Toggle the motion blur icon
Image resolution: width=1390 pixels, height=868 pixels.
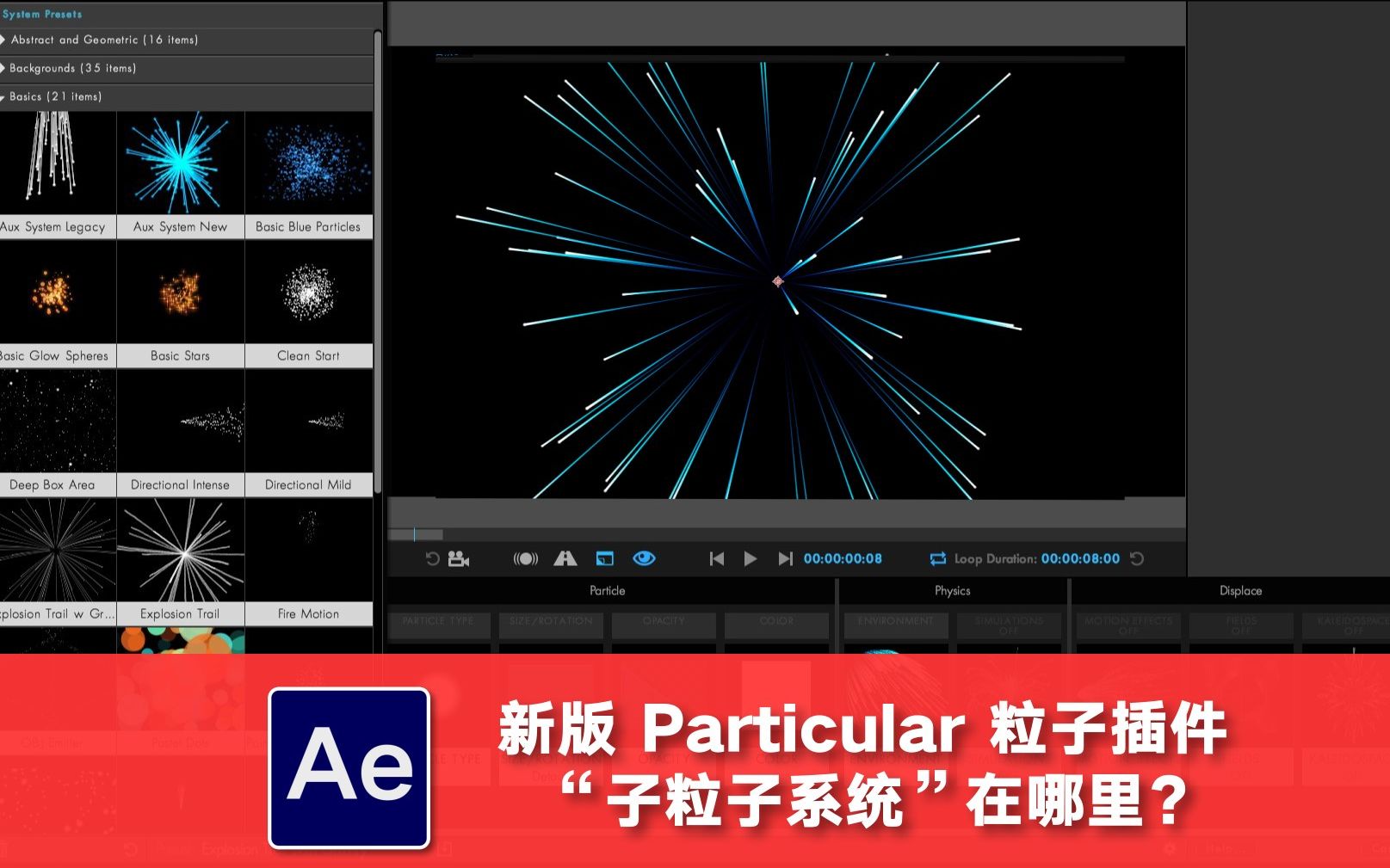(526, 558)
